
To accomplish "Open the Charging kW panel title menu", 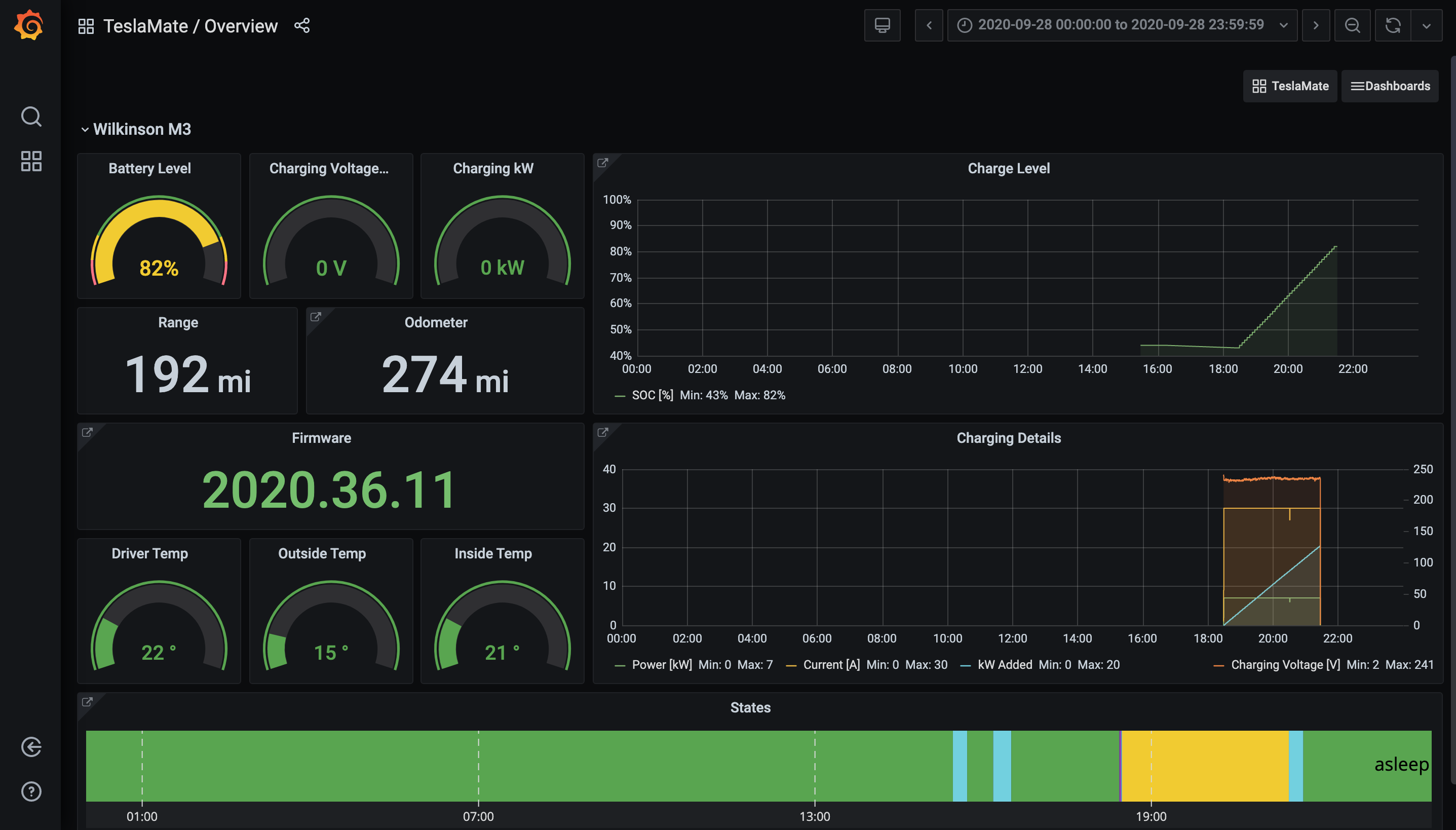I will 493,168.
